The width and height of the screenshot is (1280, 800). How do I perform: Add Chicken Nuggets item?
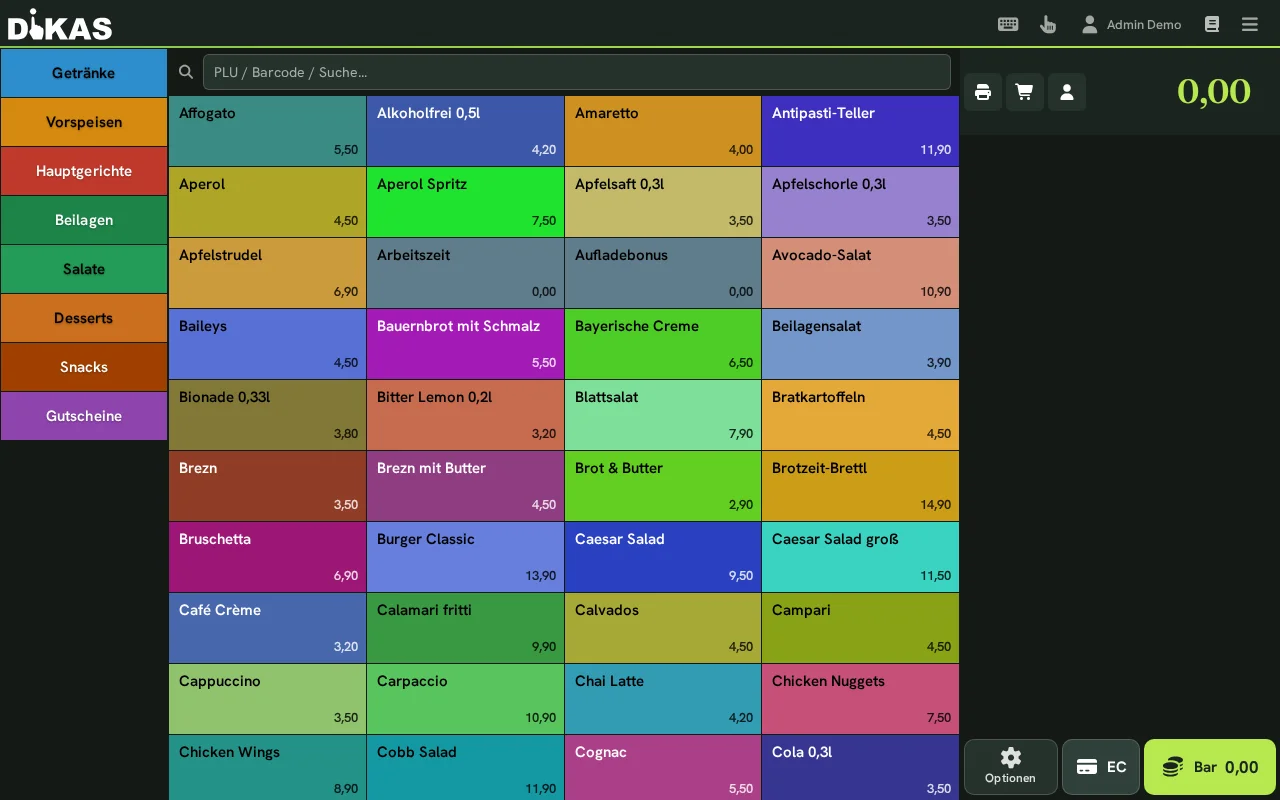[860, 699]
